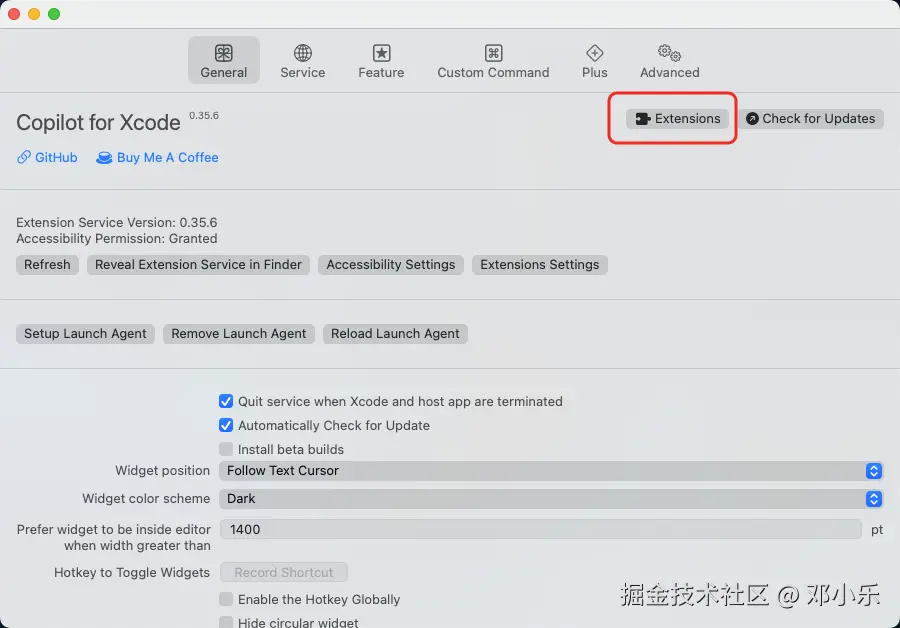Click Check for Updates button
The image size is (900, 628).
point(810,119)
